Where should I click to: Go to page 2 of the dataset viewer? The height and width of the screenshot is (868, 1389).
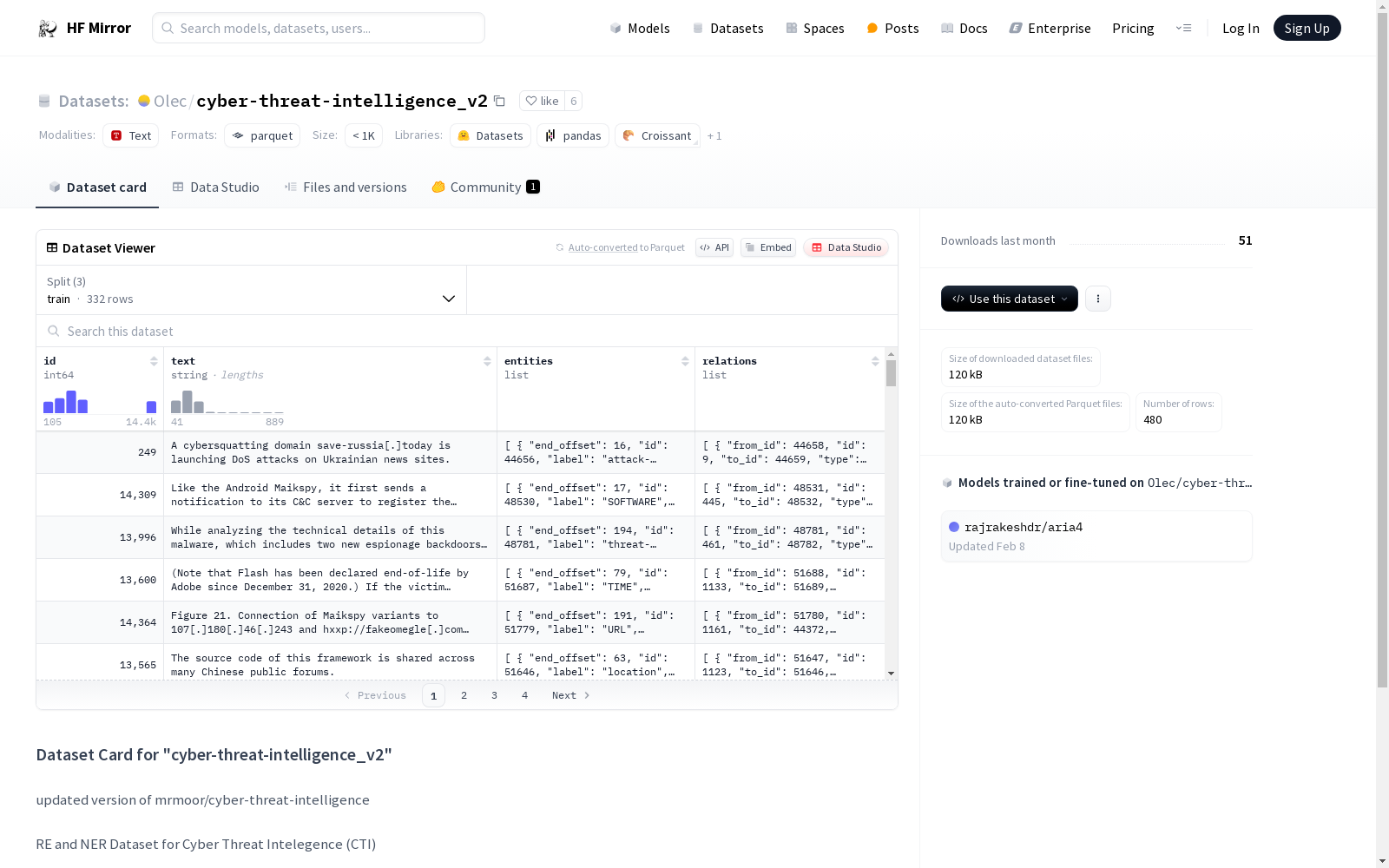coord(464,695)
